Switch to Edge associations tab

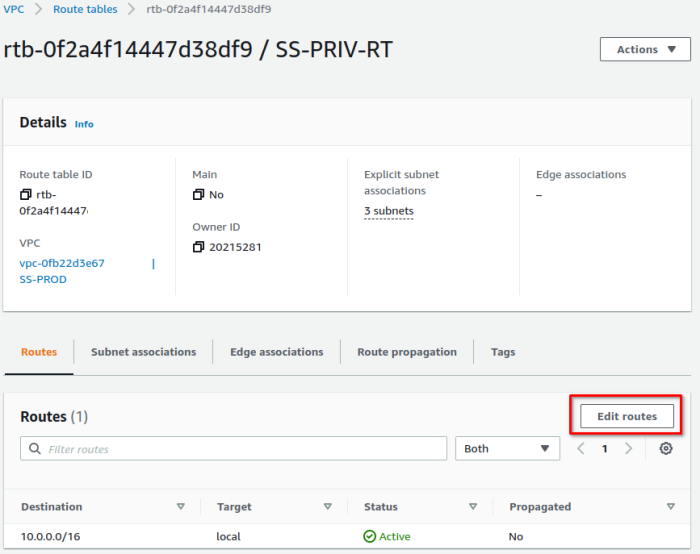tap(276, 352)
